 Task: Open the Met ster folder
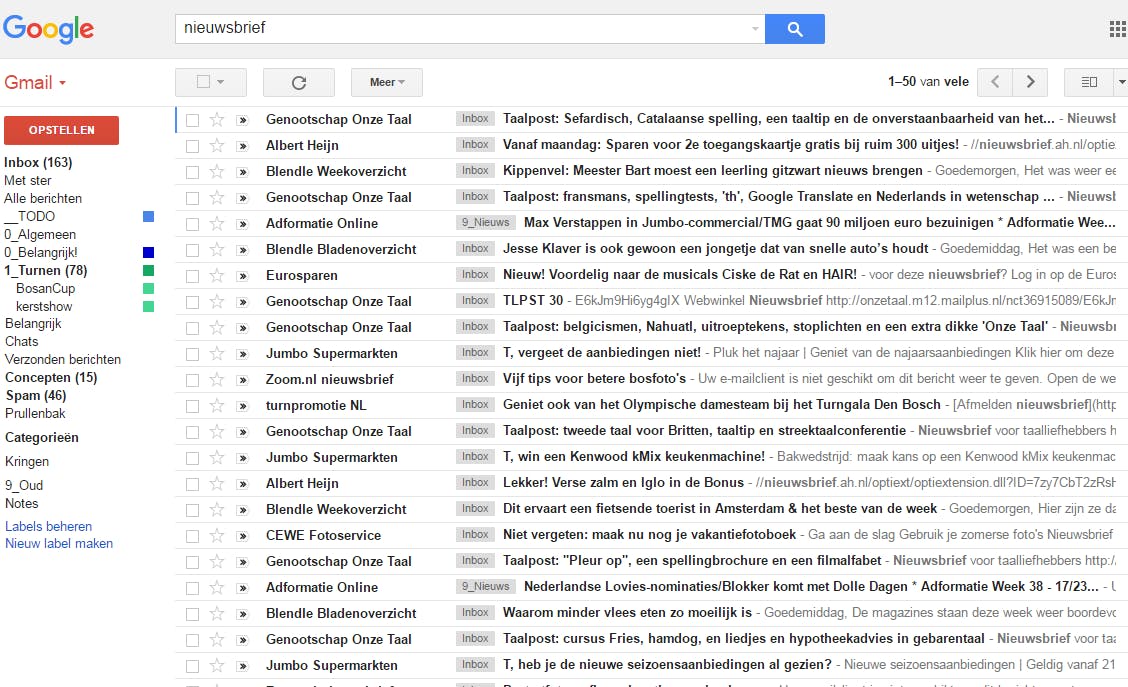tap(28, 181)
